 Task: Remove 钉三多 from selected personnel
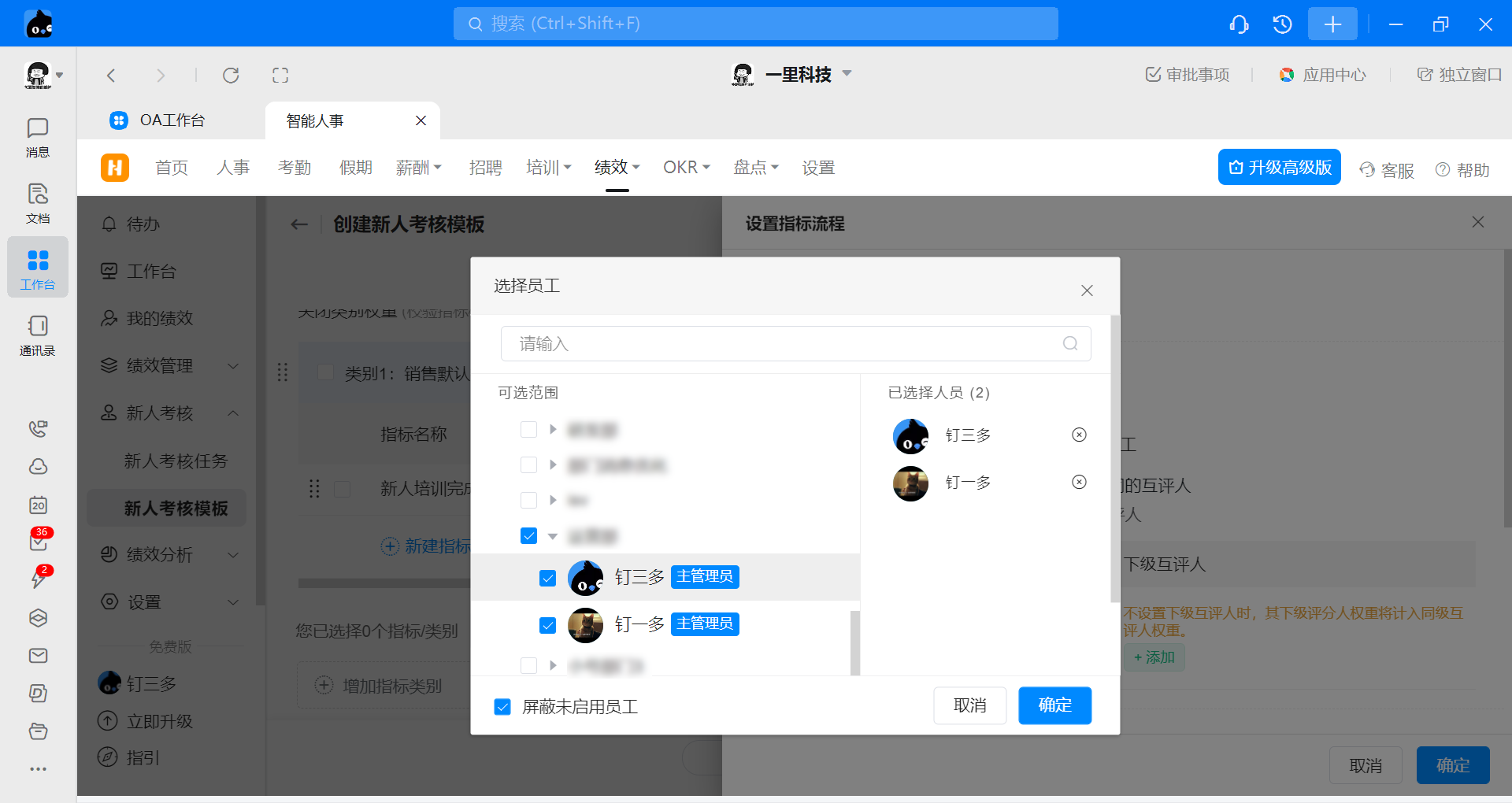pyautogui.click(x=1079, y=435)
